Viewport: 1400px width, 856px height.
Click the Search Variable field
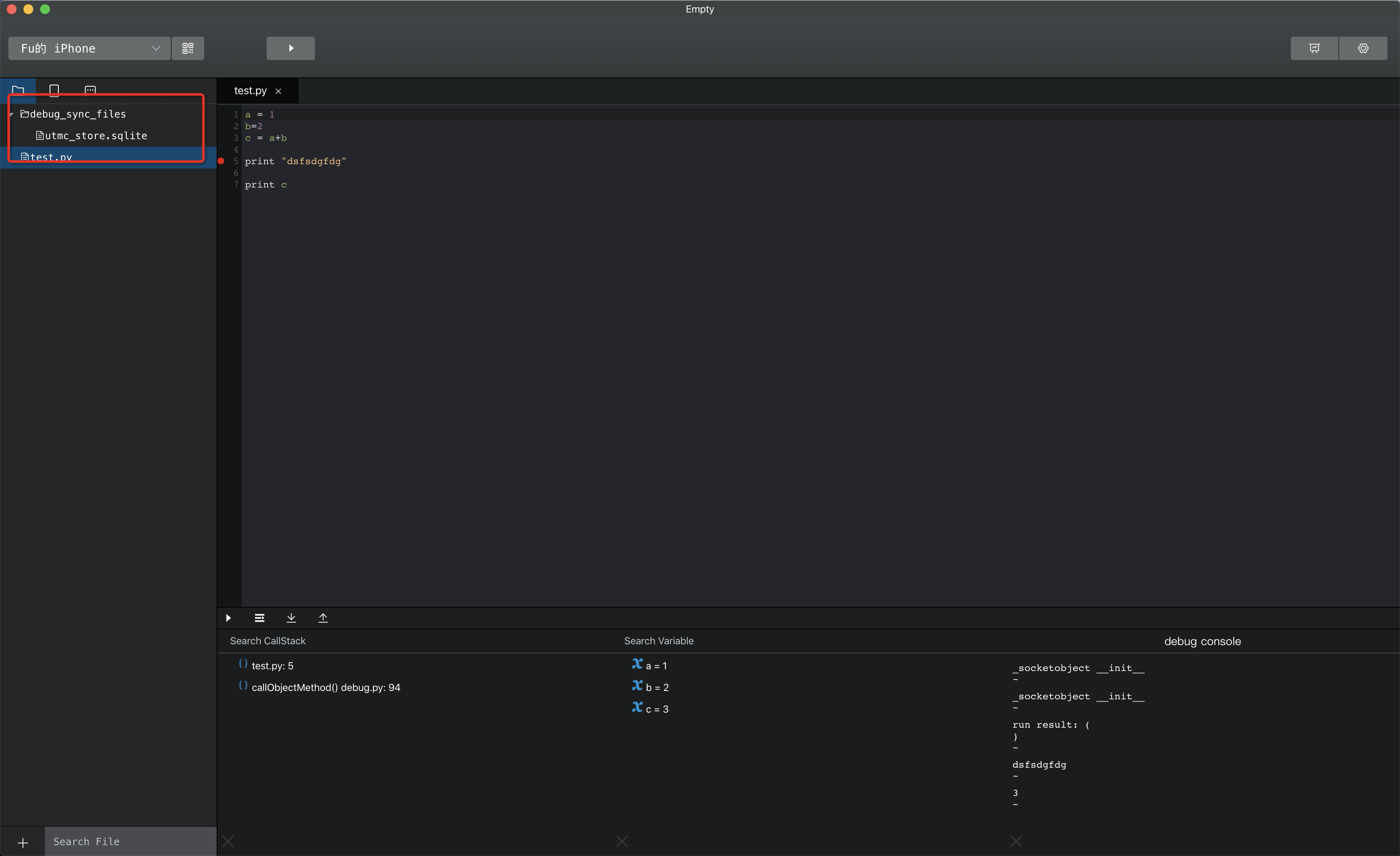coord(658,641)
